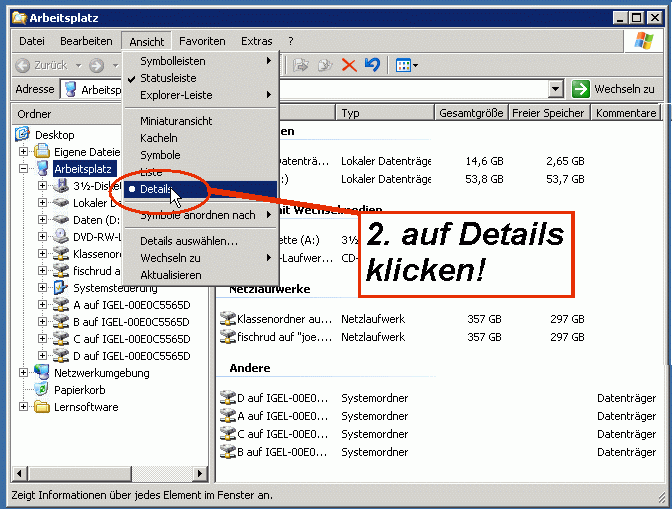Expand the Lernsoftware folder node

click(x=25, y=407)
